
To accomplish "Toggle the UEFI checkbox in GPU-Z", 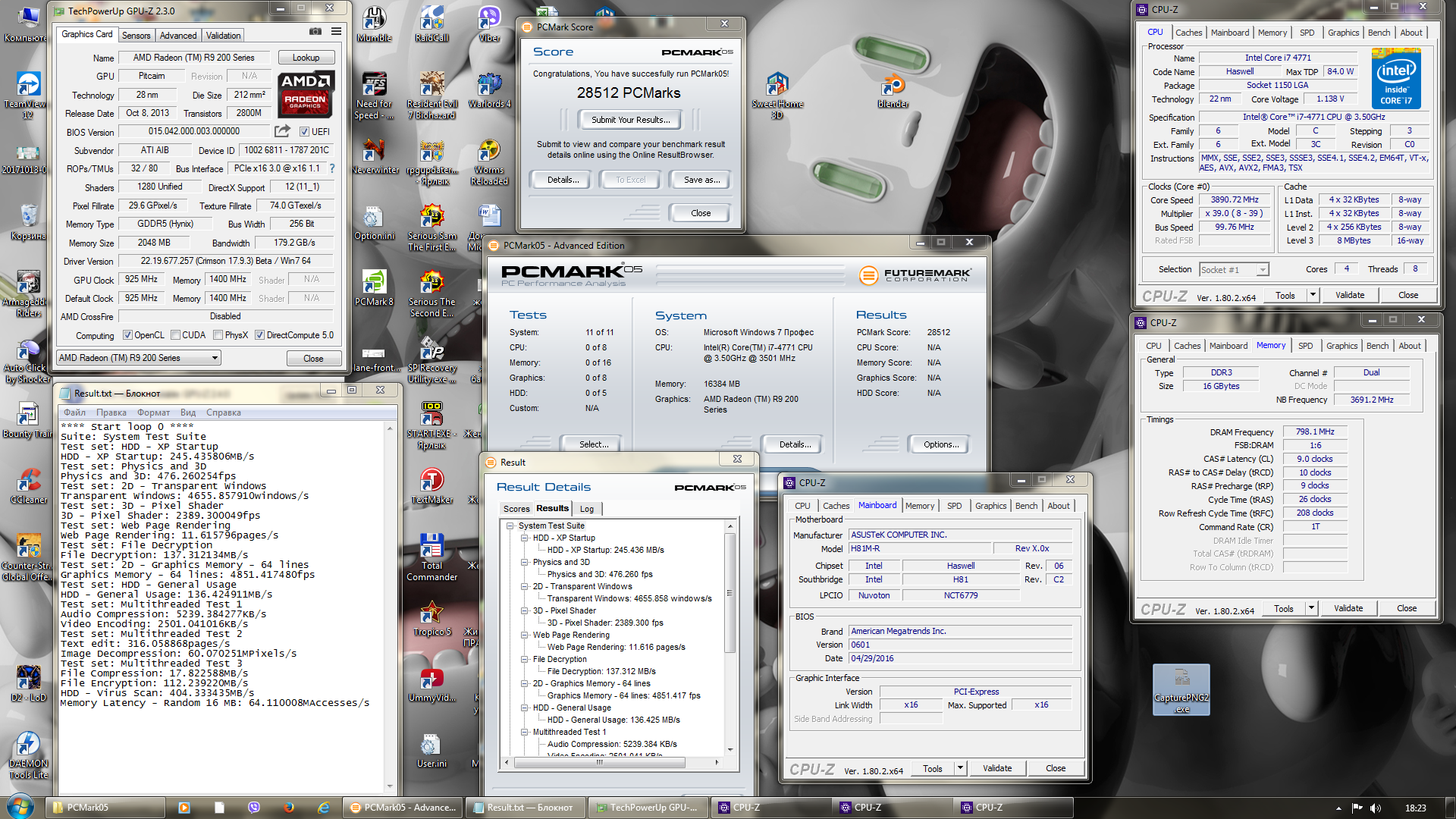I will pos(305,132).
